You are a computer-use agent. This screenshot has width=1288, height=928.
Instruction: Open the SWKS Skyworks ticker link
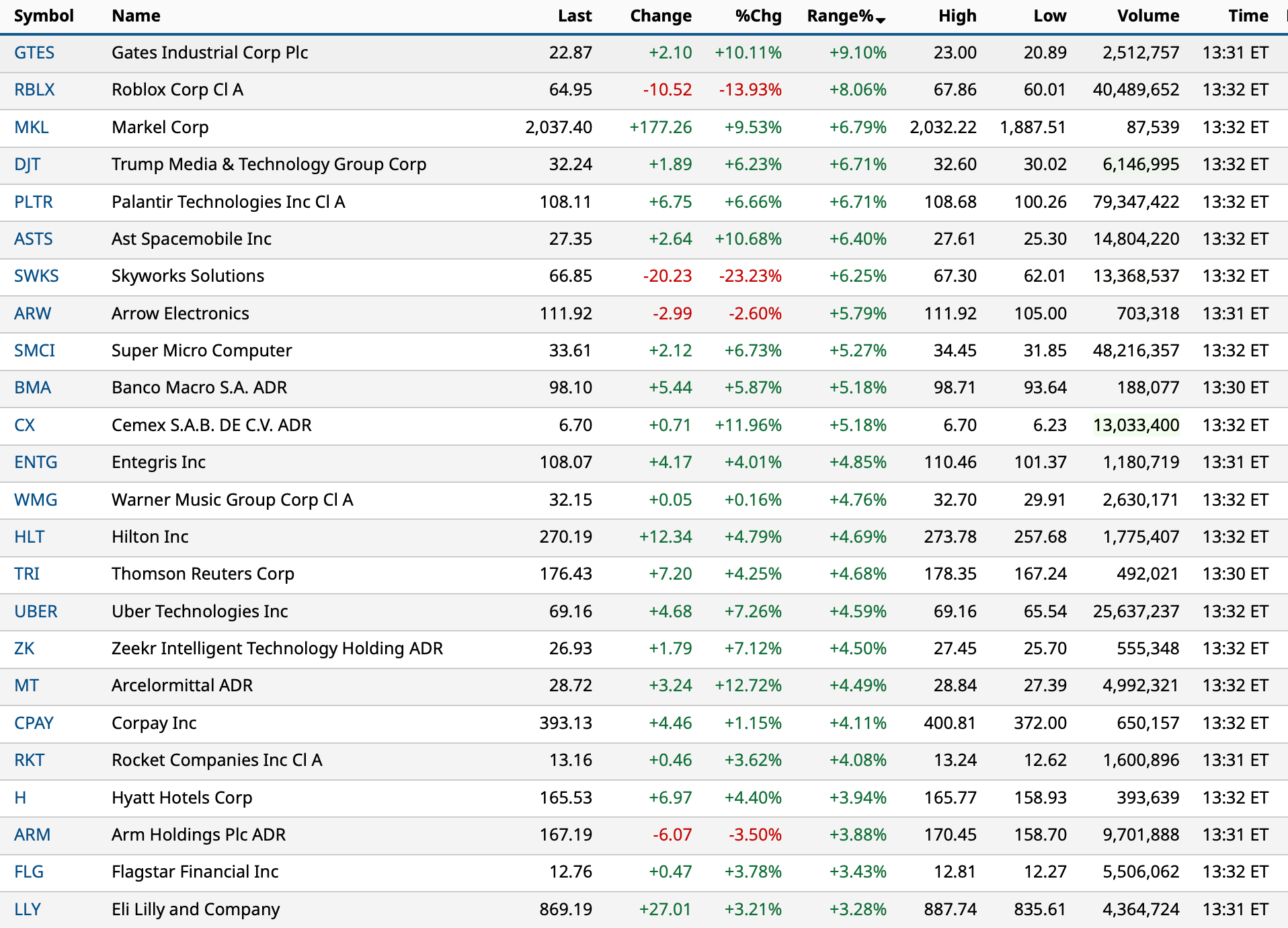tap(36, 276)
